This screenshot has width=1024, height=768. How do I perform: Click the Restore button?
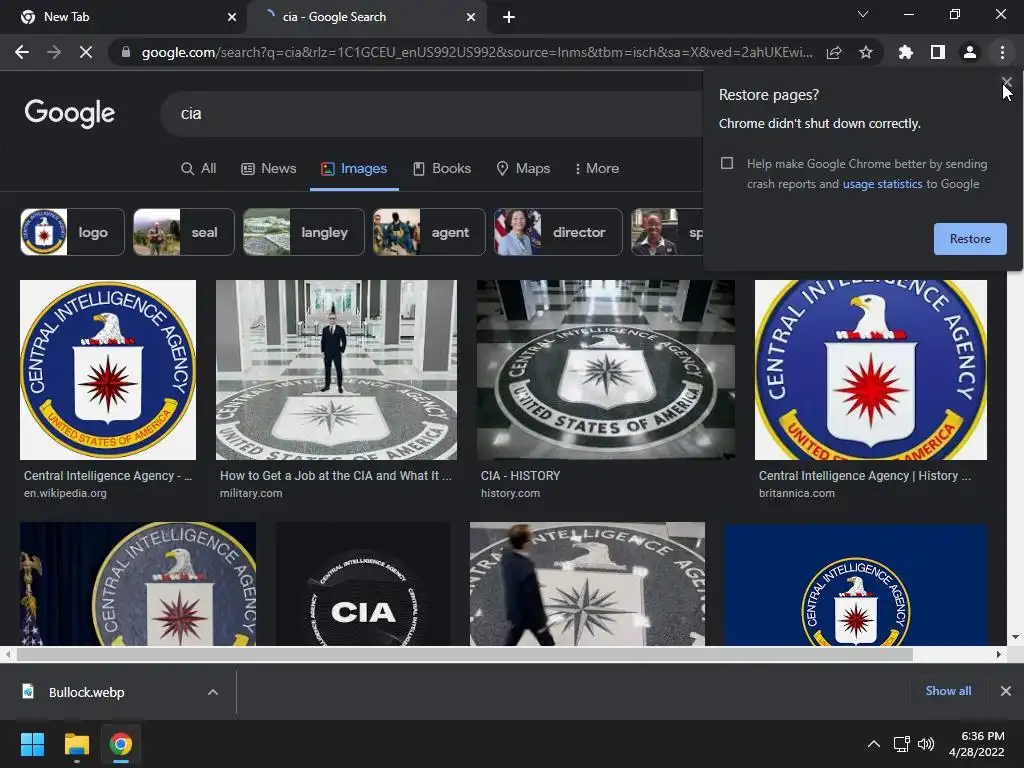pyautogui.click(x=970, y=239)
